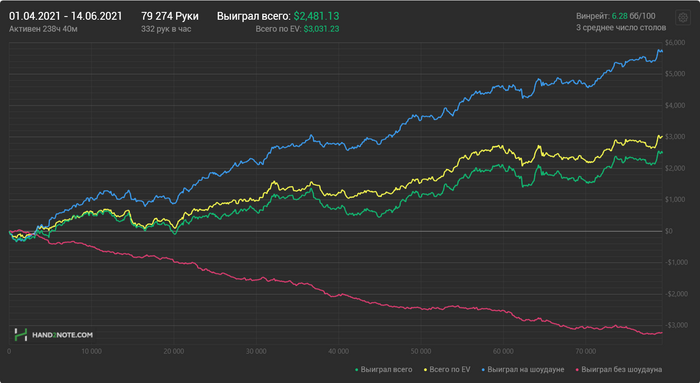Toggle the 'Всего по EV' legend series
The height and width of the screenshot is (383, 700).
pyautogui.click(x=447, y=370)
